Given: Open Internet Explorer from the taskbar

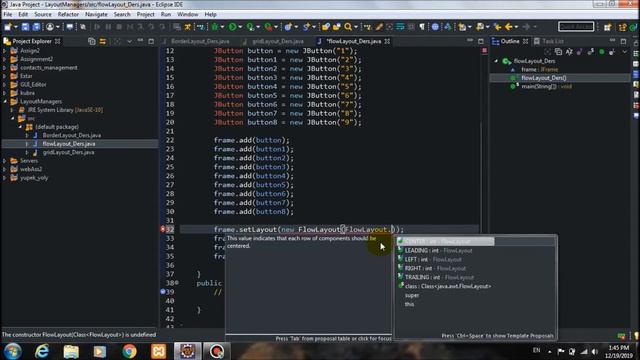Looking at the screenshot, I should click(42, 351).
